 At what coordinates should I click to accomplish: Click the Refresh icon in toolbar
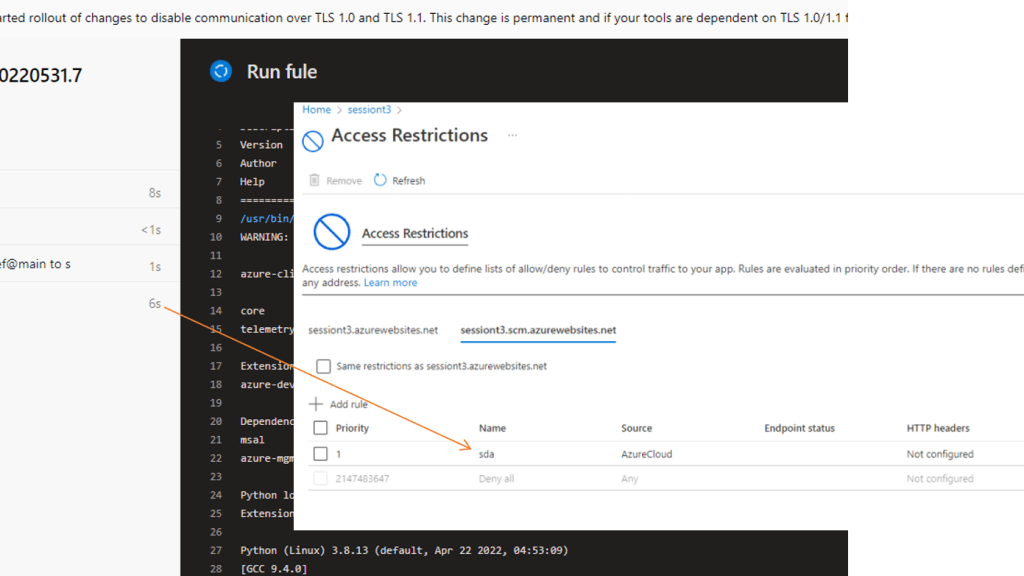(380, 180)
